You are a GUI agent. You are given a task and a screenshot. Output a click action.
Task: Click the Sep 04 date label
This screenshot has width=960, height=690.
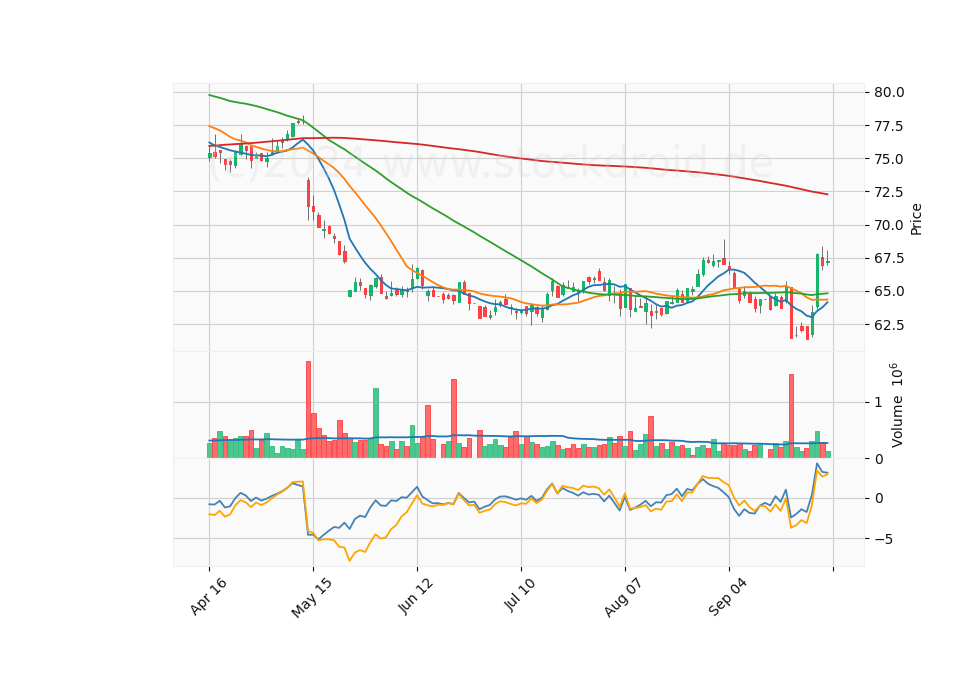727,597
